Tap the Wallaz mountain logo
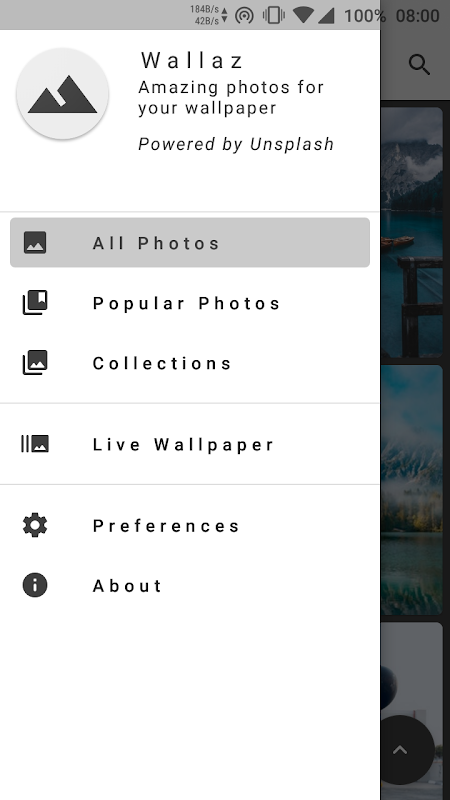The height and width of the screenshot is (800, 450). (62, 93)
